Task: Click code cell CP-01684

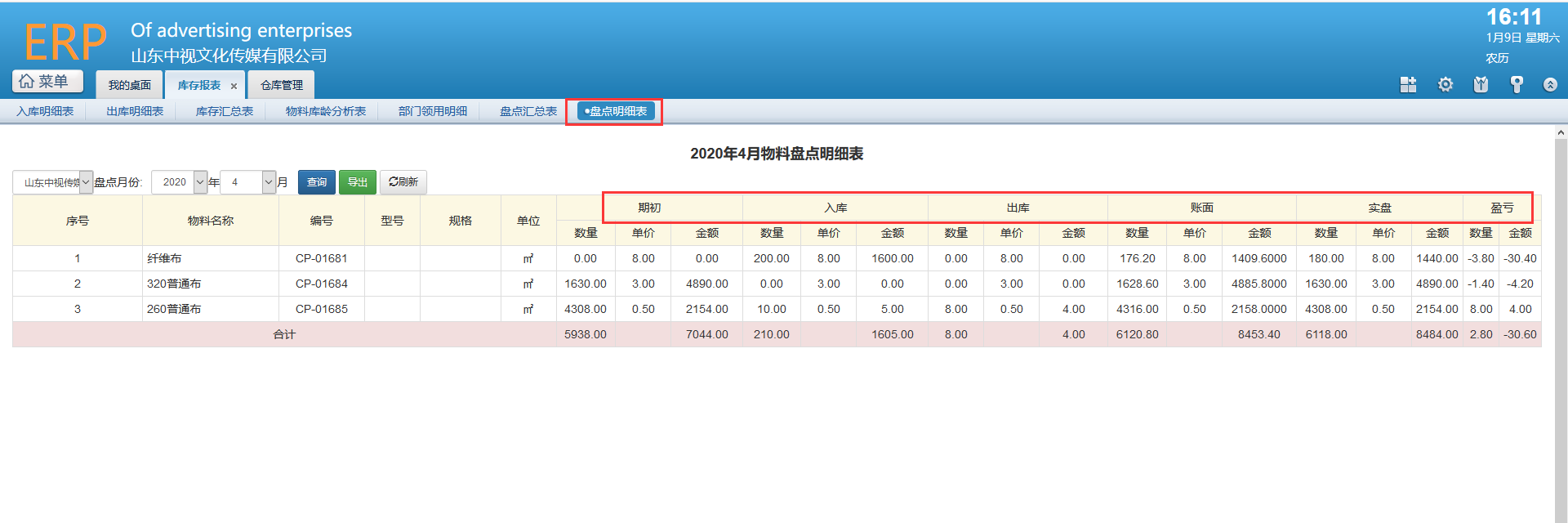Action: click(322, 284)
